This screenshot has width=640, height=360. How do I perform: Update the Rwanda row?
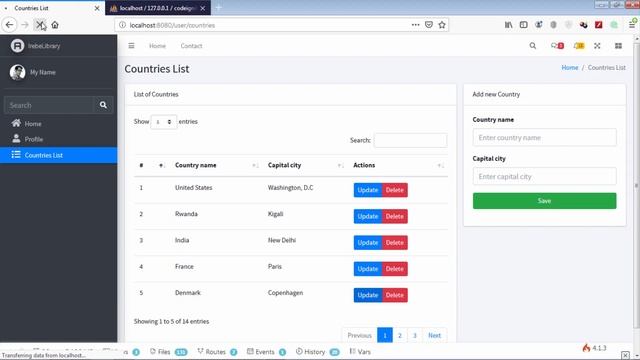click(x=368, y=216)
